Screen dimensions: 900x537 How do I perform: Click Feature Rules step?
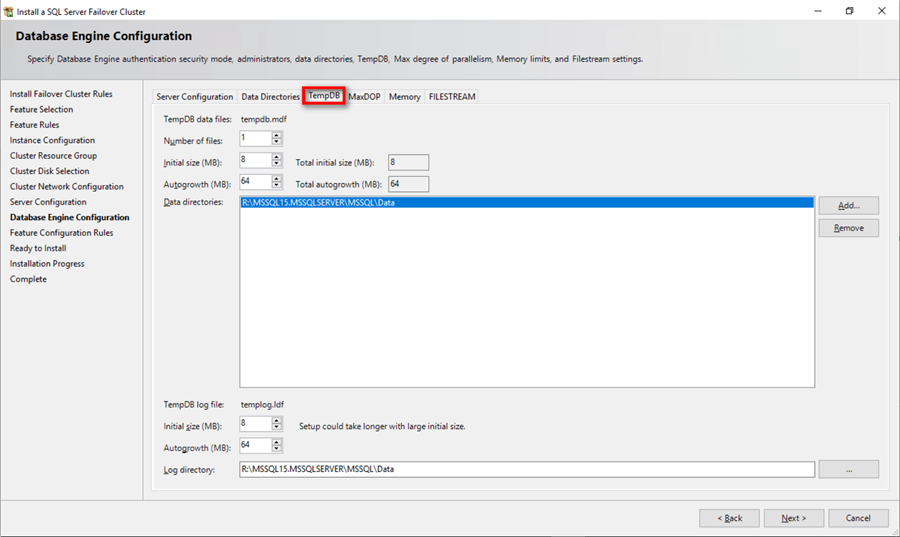(x=34, y=124)
